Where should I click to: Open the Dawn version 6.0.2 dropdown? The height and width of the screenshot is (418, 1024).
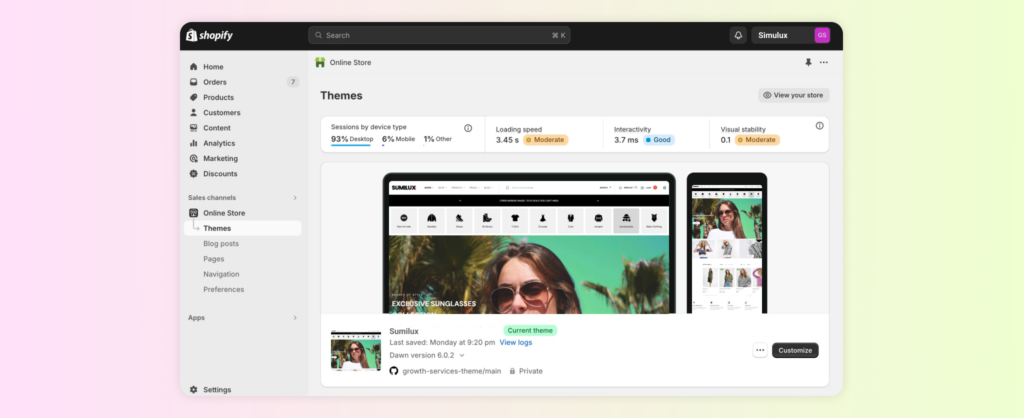pyautogui.click(x=427, y=355)
